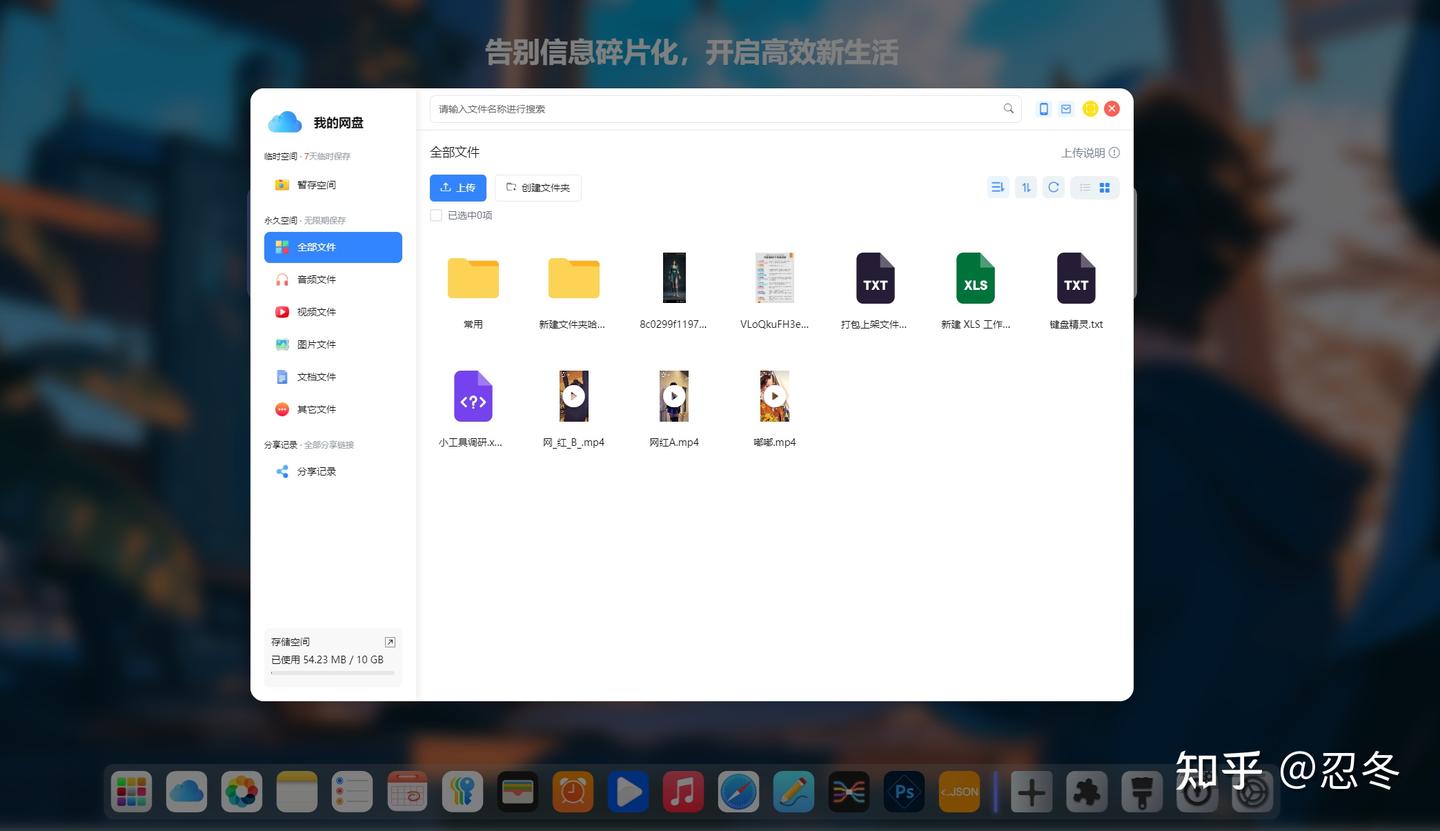Viewport: 1440px width, 831px height.
Task: Toggle the 已选中0项 select-all checkbox
Action: 436,215
